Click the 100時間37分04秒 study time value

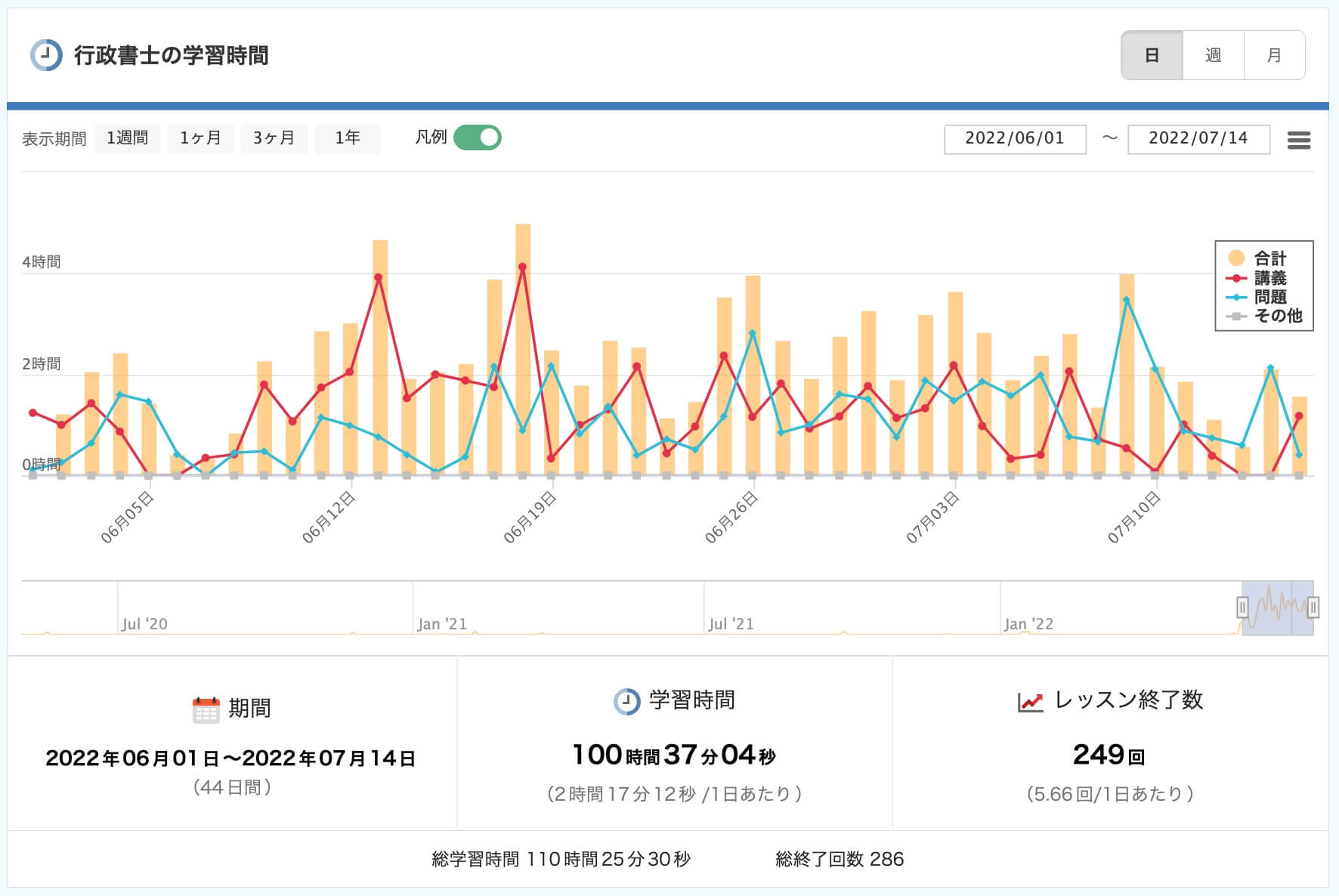[x=674, y=755]
